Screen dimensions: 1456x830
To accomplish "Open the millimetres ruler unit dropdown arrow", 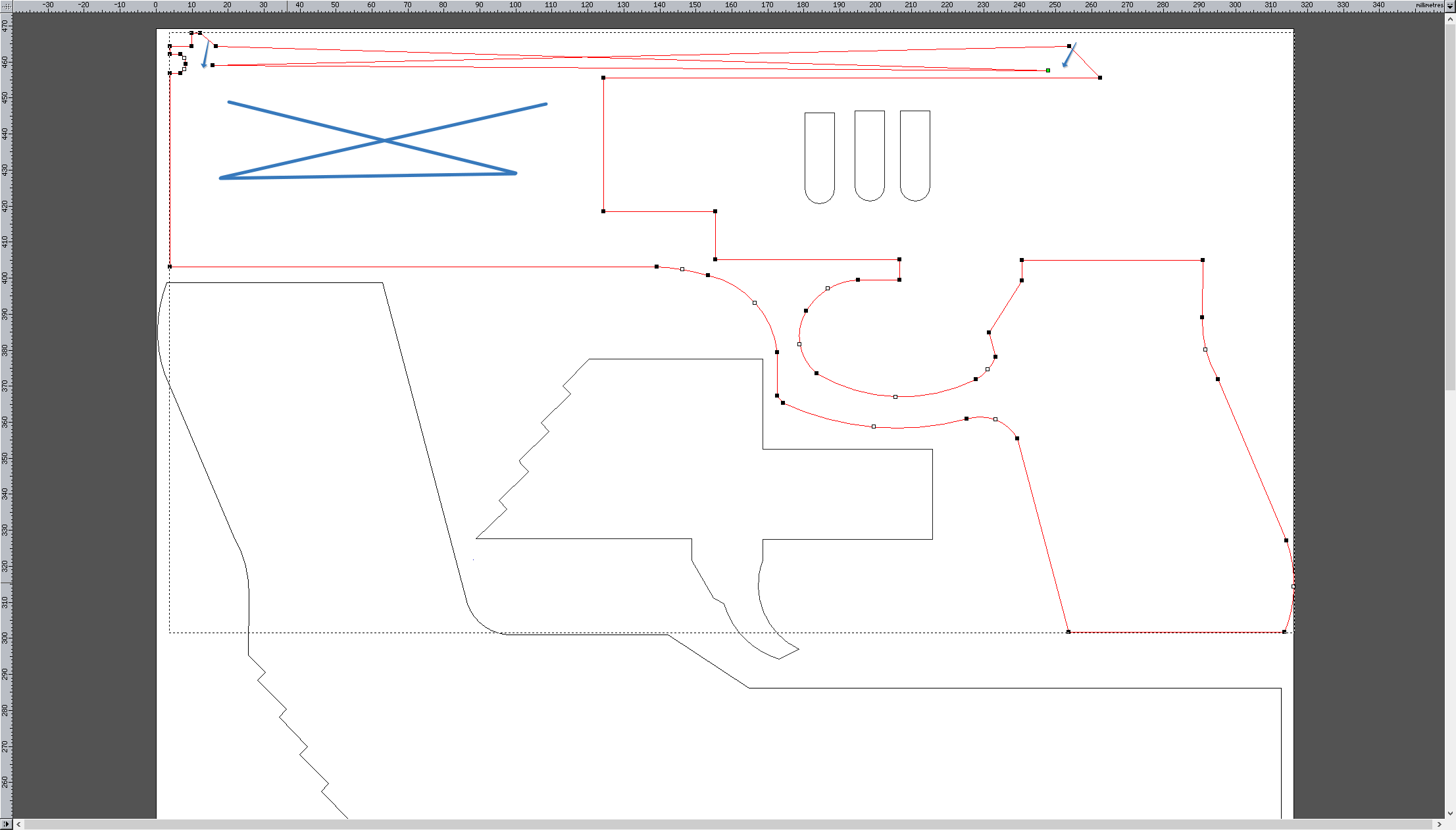I will pos(1450,5).
